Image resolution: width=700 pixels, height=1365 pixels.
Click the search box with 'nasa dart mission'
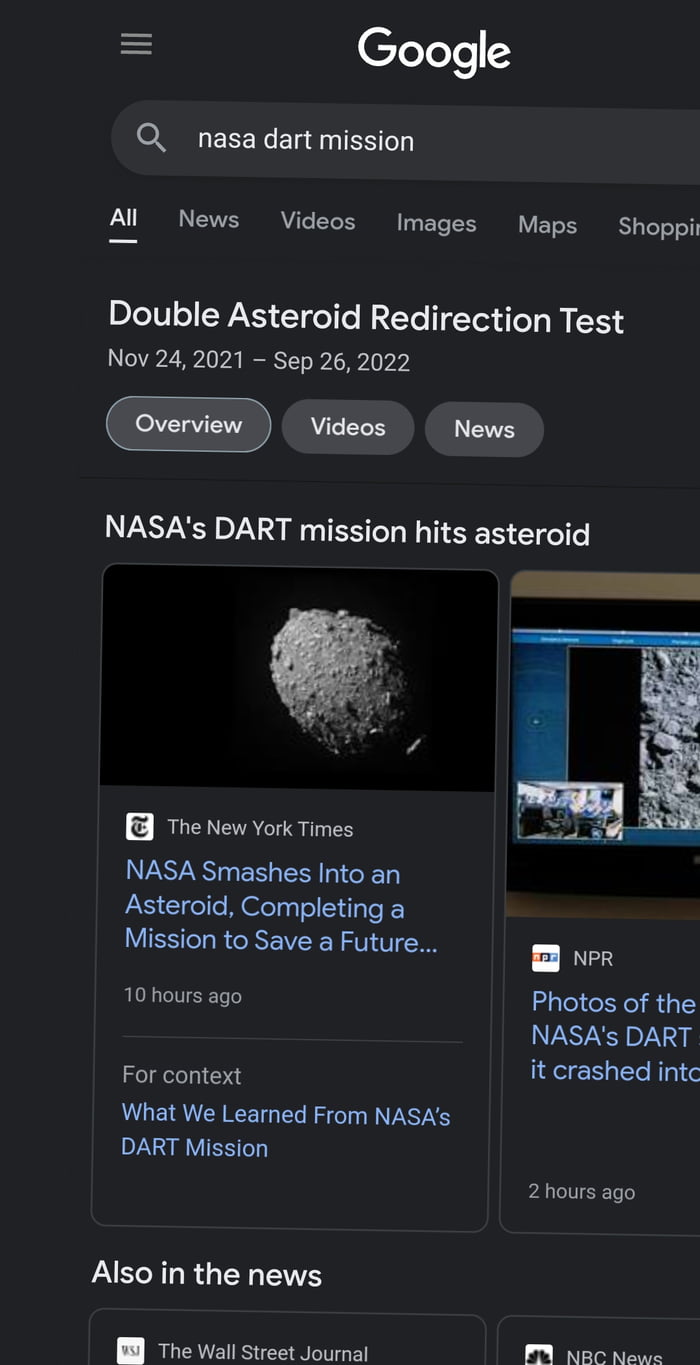[x=405, y=140]
